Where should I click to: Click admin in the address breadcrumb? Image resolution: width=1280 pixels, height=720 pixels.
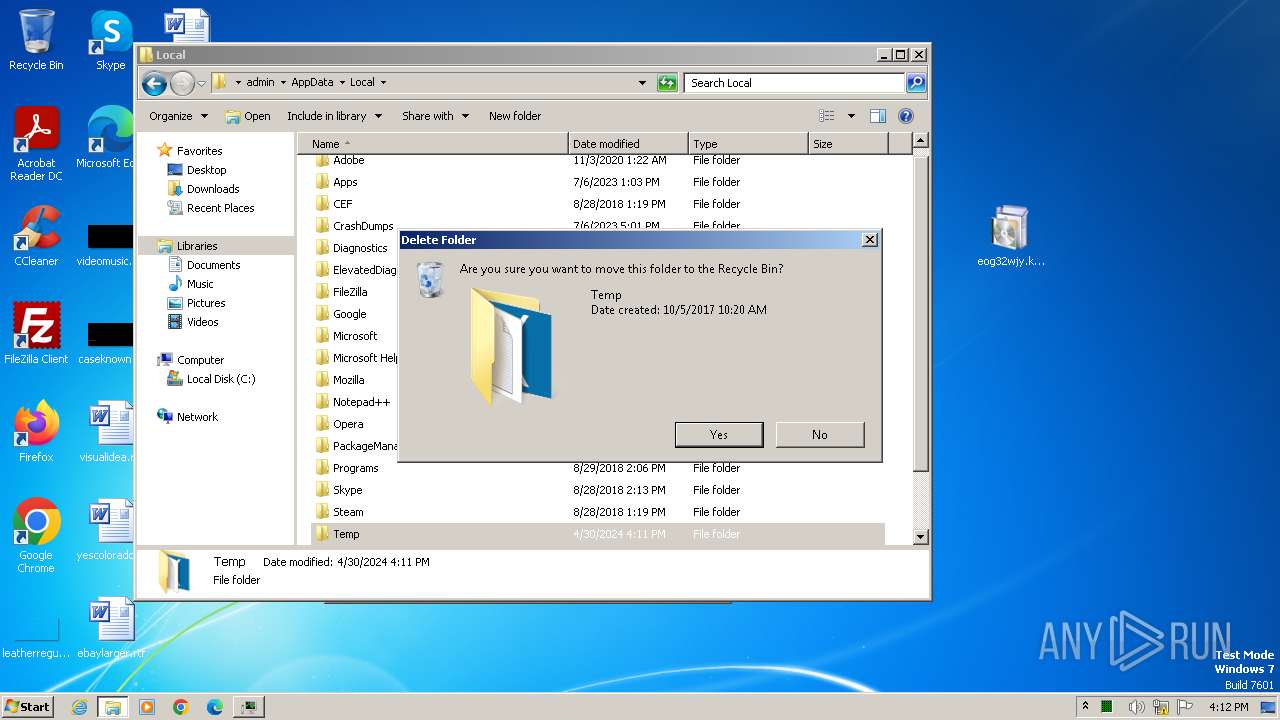(x=260, y=83)
